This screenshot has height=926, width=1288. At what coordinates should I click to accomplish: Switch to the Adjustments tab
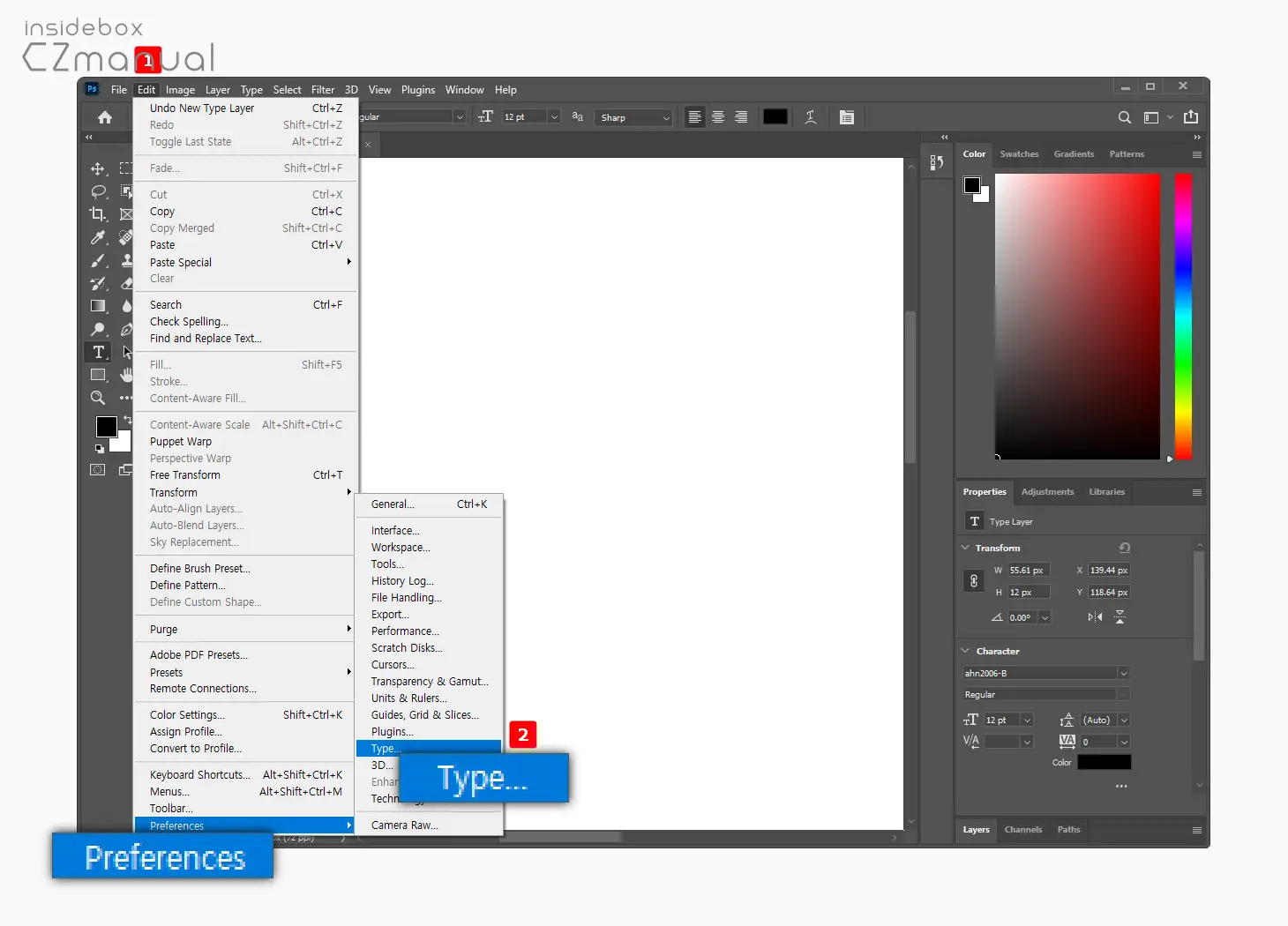1047,492
